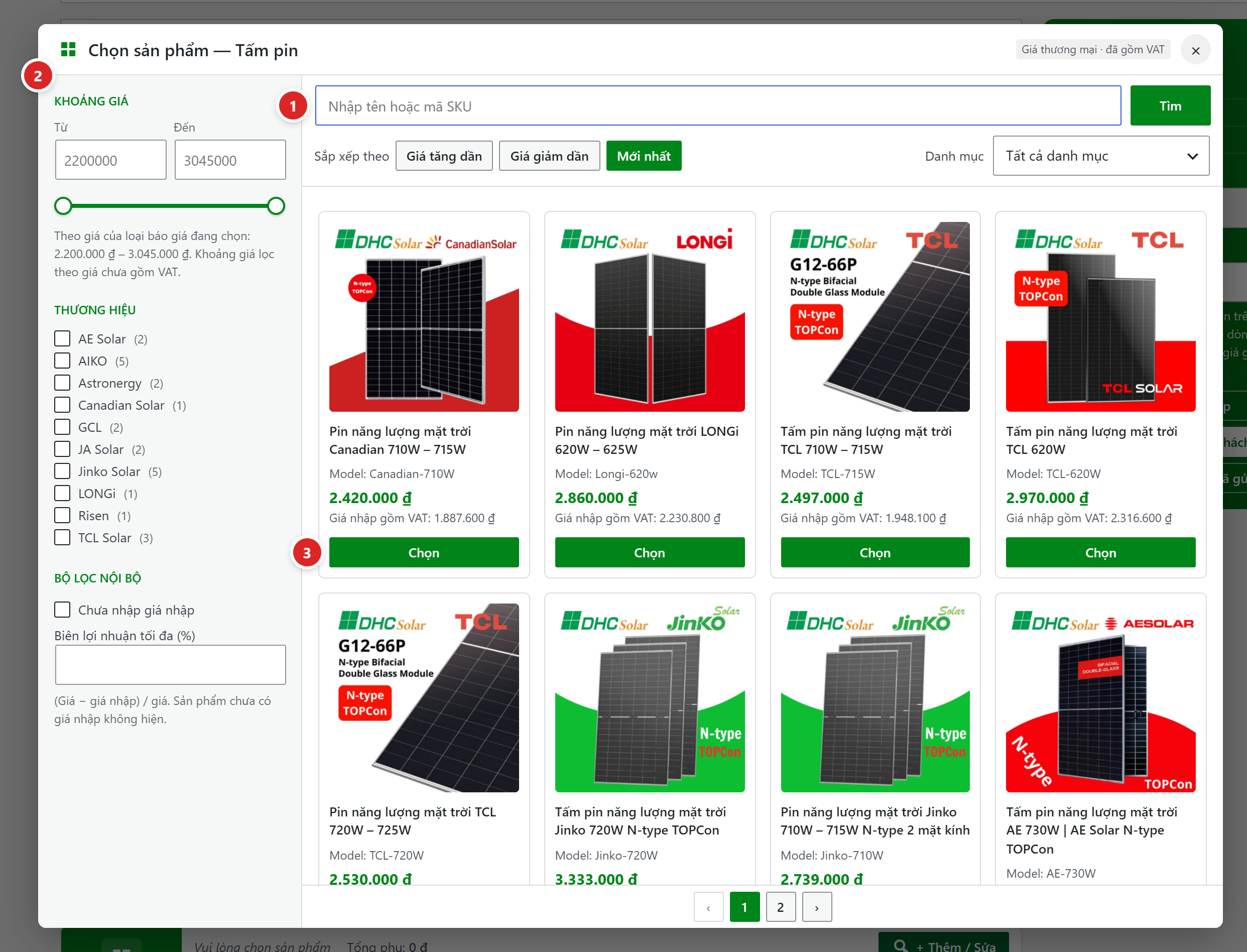Open the Canadian Solar product image
1247x952 pixels.
[x=424, y=317]
